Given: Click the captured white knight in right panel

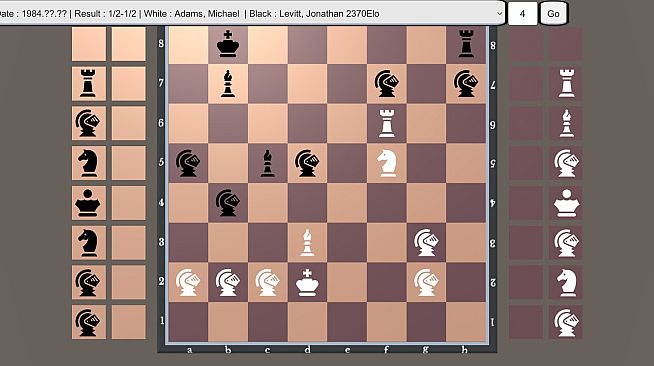Looking at the screenshot, I should (566, 282).
